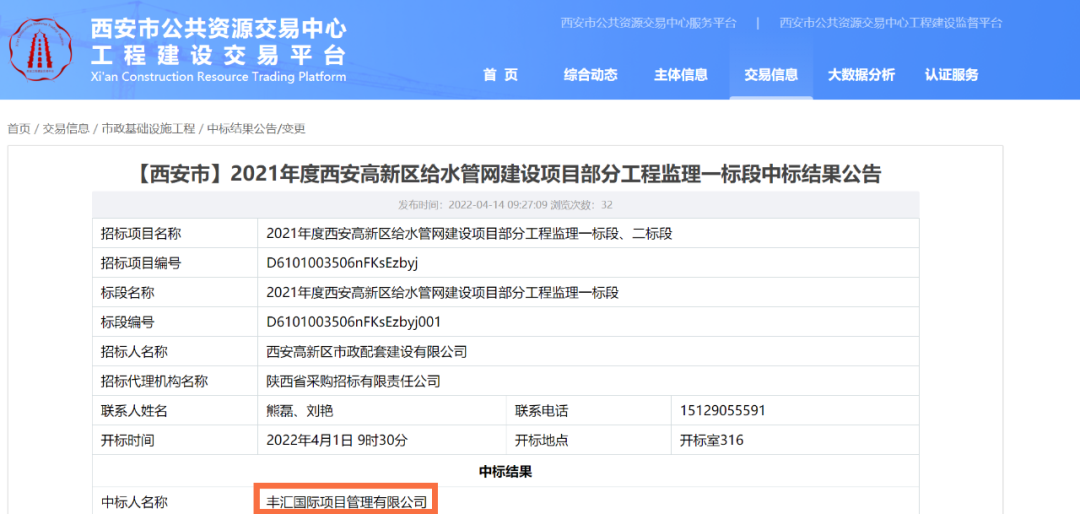
Task: Click the 中标结果公告/变更 breadcrumb link
Action: pyautogui.click(x=256, y=128)
